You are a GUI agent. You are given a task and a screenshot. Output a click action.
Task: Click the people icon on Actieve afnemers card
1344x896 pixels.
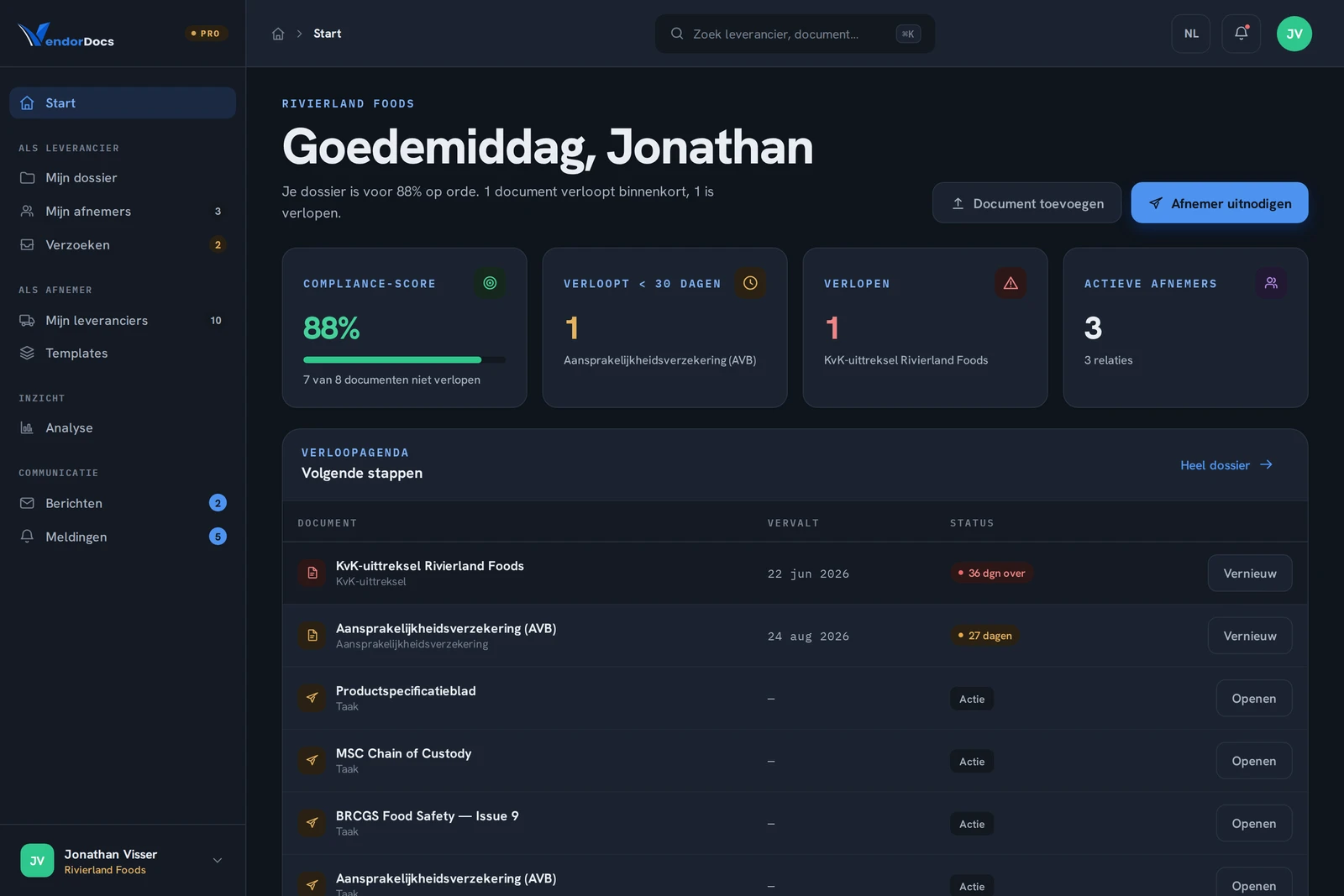click(x=1271, y=283)
